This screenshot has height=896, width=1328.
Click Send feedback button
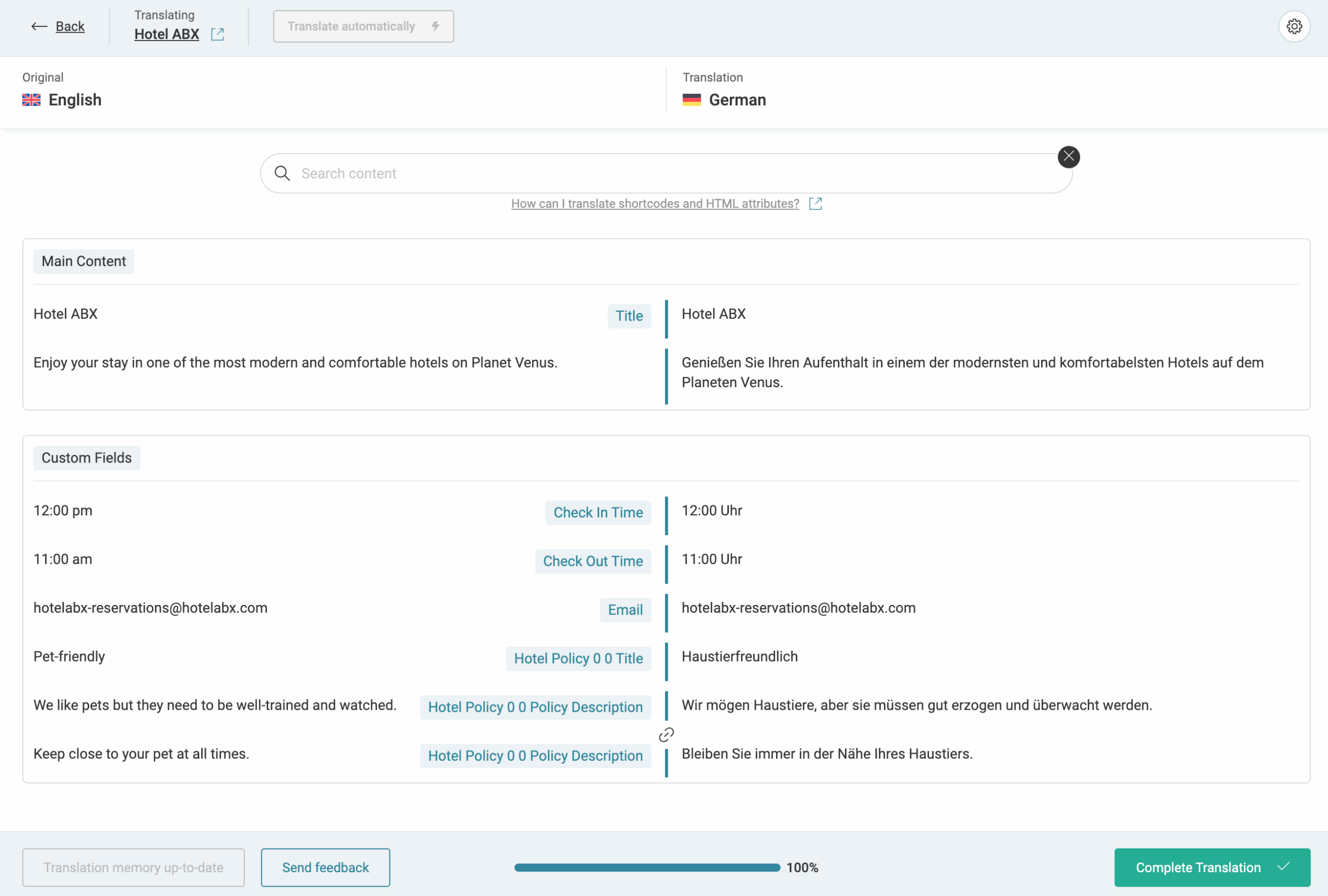point(325,867)
